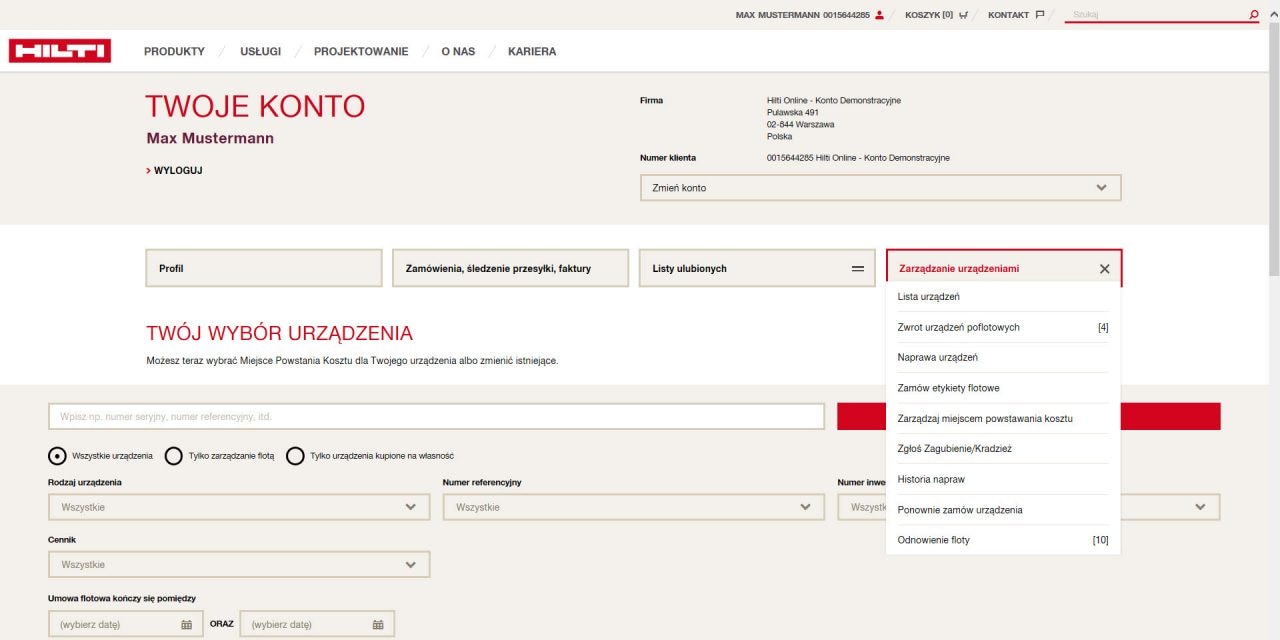Click the serial number search input

click(436, 416)
